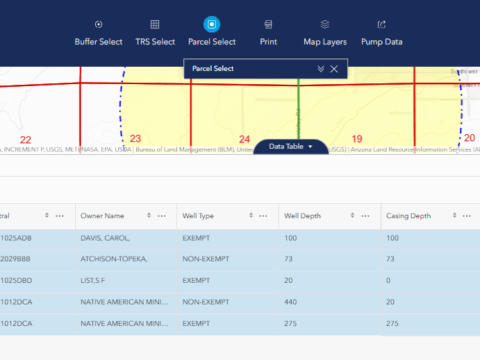Collapse the Data Table tab
Viewport: 480px width, 360px height.
[291, 147]
